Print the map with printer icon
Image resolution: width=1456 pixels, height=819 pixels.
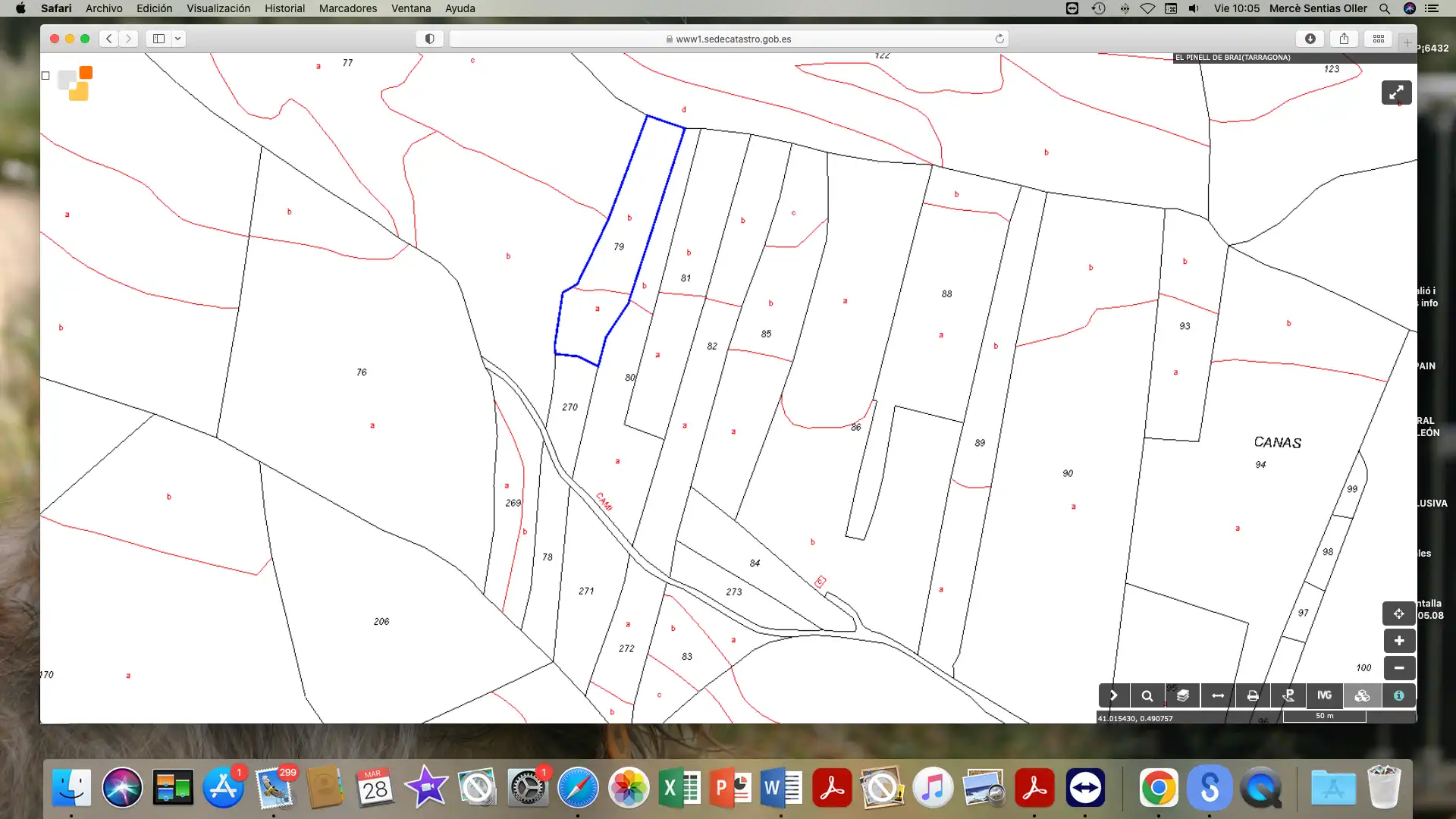click(x=1253, y=695)
